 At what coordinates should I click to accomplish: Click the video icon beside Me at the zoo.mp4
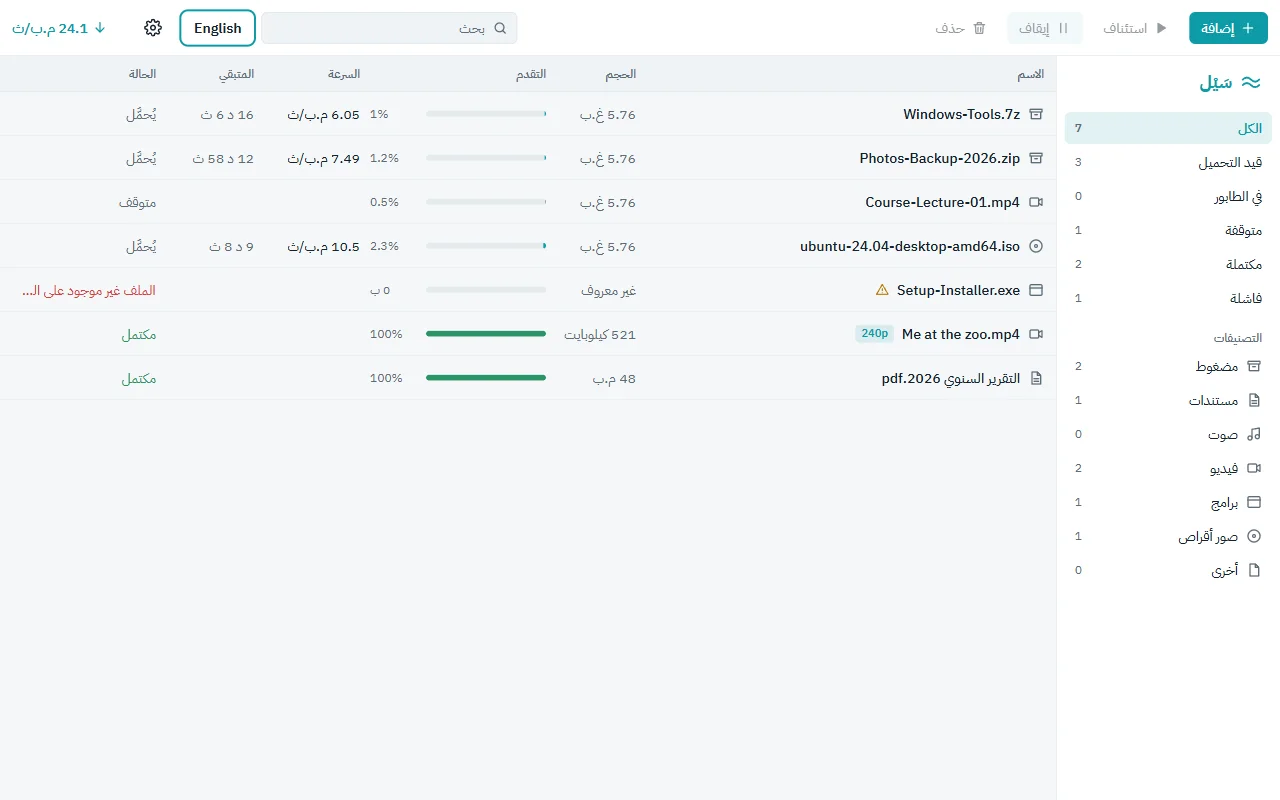click(1036, 334)
